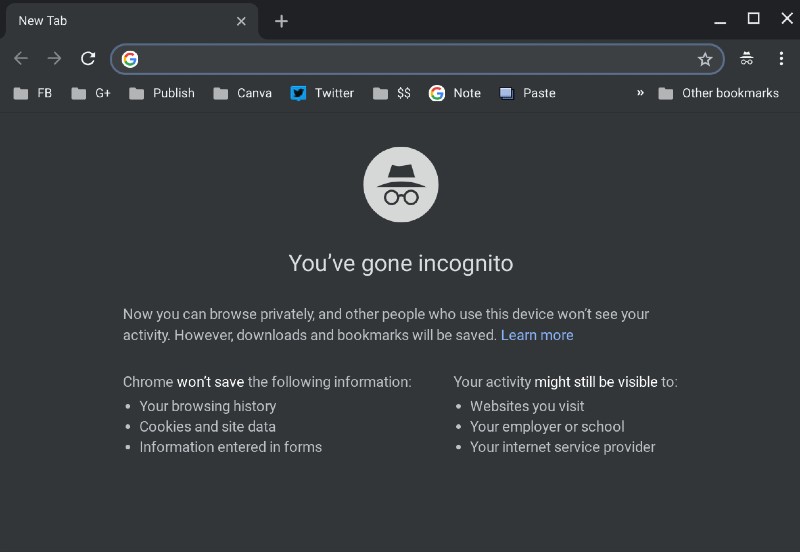The width and height of the screenshot is (800, 552).
Task: Follow the Learn more link
Action: 537,335
